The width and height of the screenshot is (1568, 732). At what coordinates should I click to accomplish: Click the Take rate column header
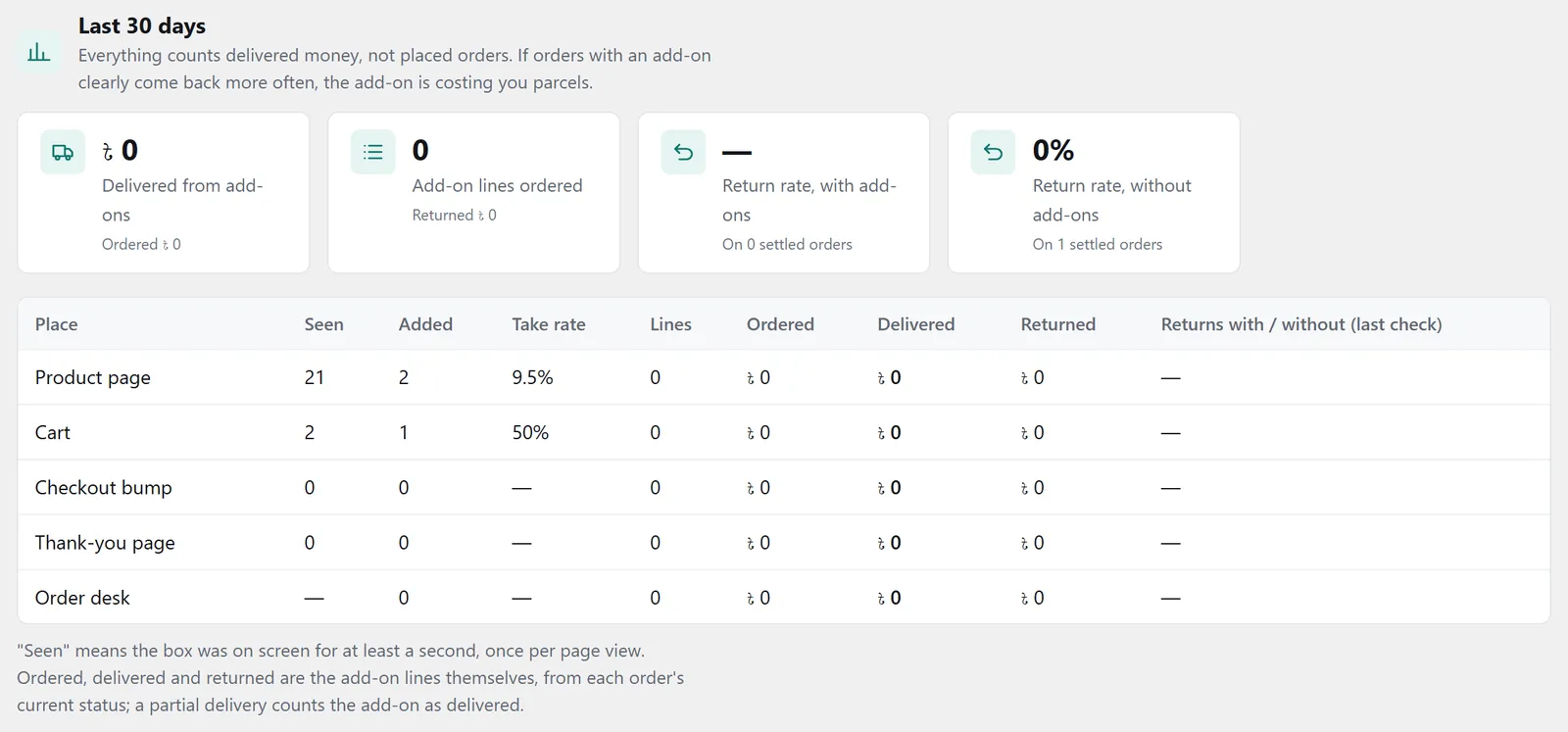tap(548, 324)
